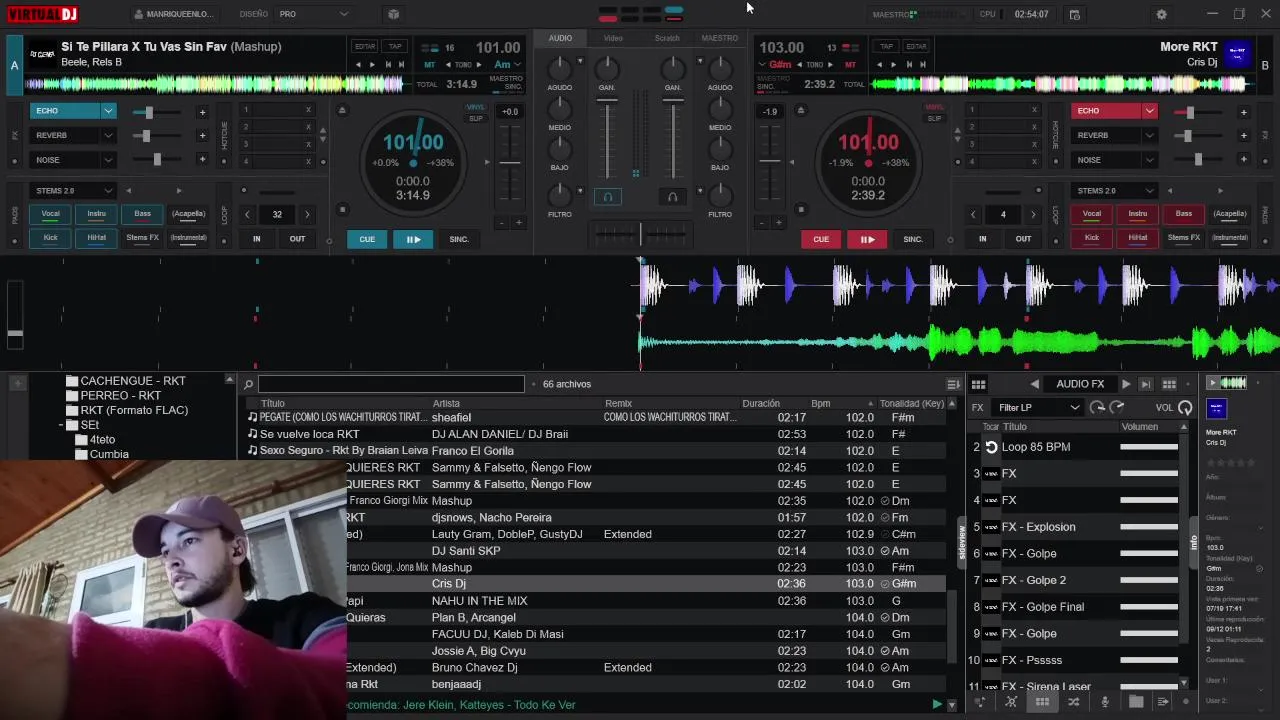Click SINC. button on deck A
Viewport: 1280px width, 720px height.
[x=459, y=239]
